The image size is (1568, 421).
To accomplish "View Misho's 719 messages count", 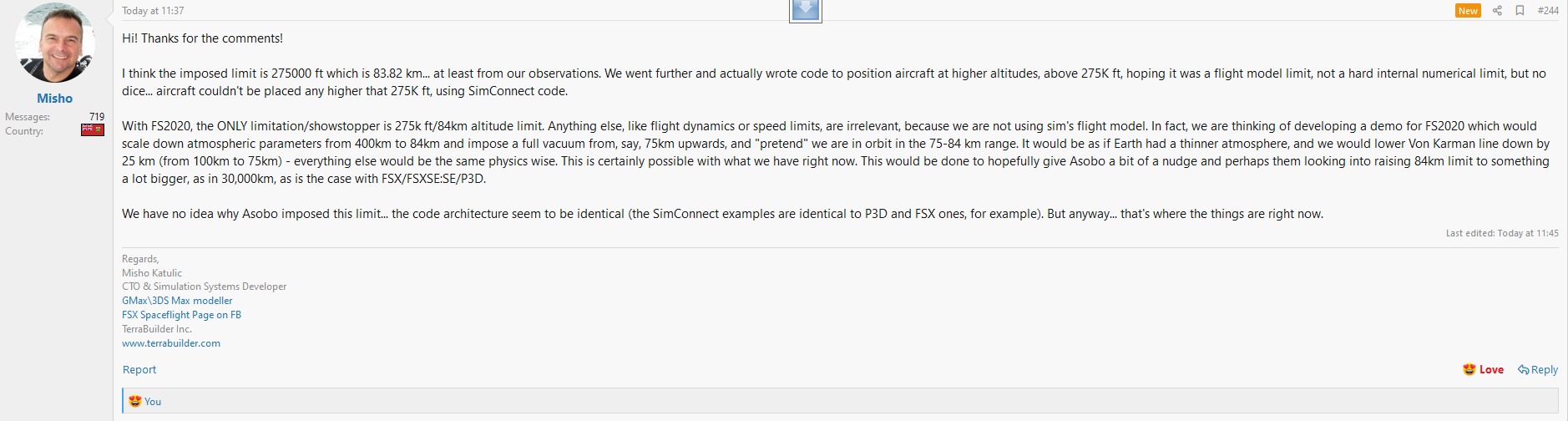I will coord(97,117).
